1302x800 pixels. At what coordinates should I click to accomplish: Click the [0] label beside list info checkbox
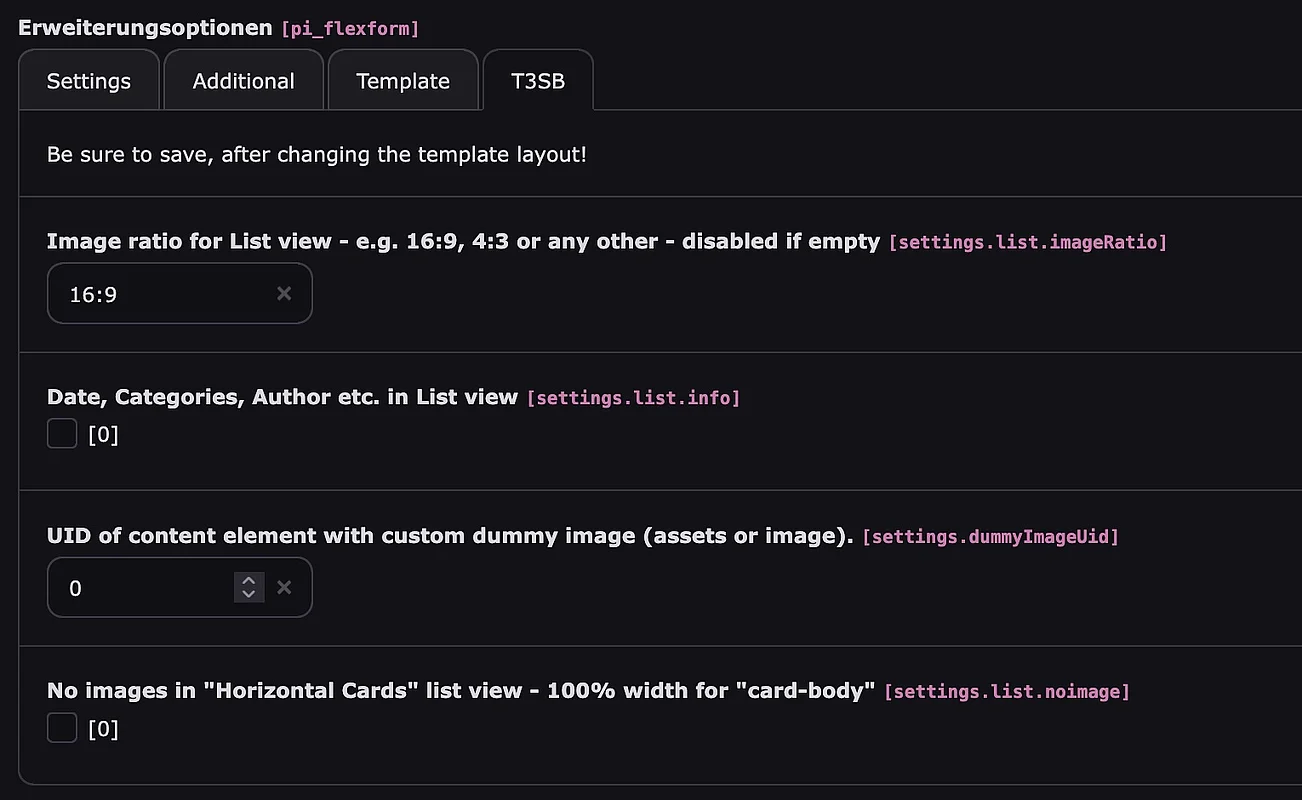click(103, 435)
